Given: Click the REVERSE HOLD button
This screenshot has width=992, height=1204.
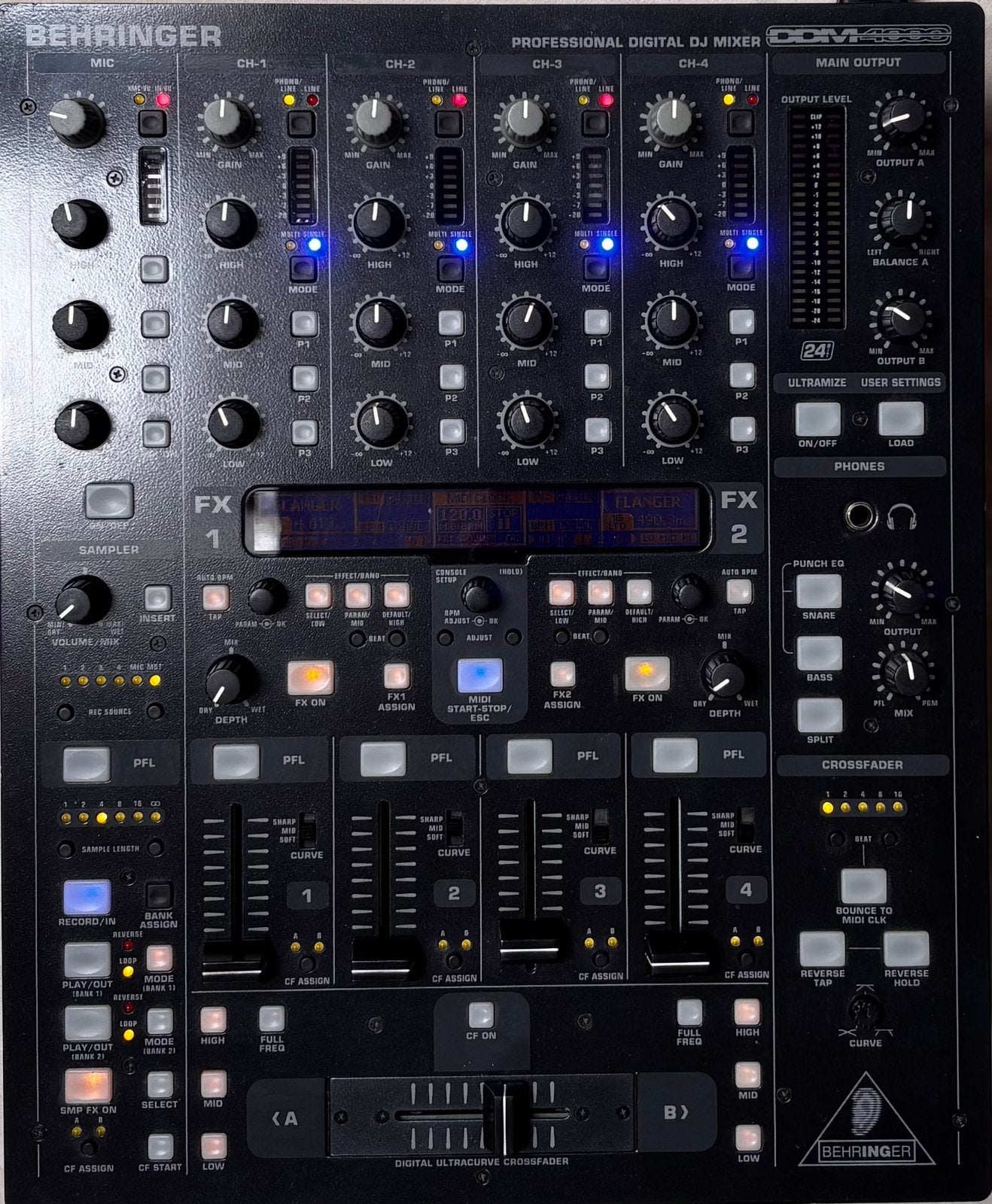Looking at the screenshot, I should (x=905, y=949).
